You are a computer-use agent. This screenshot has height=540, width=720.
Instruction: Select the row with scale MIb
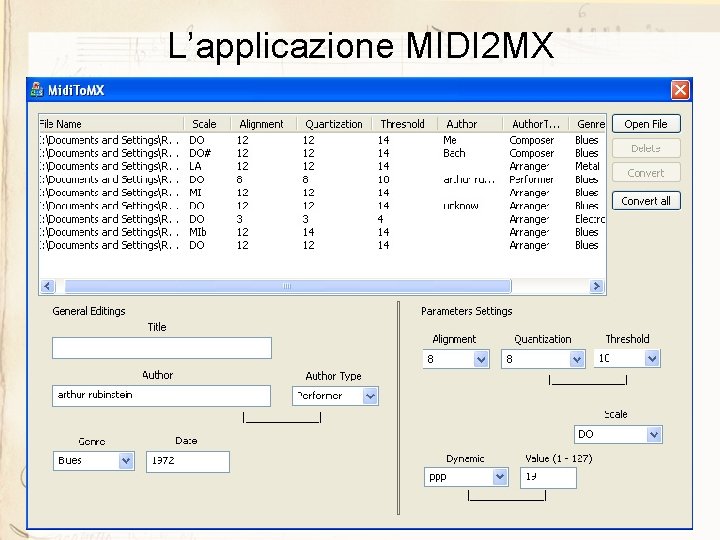point(321,232)
